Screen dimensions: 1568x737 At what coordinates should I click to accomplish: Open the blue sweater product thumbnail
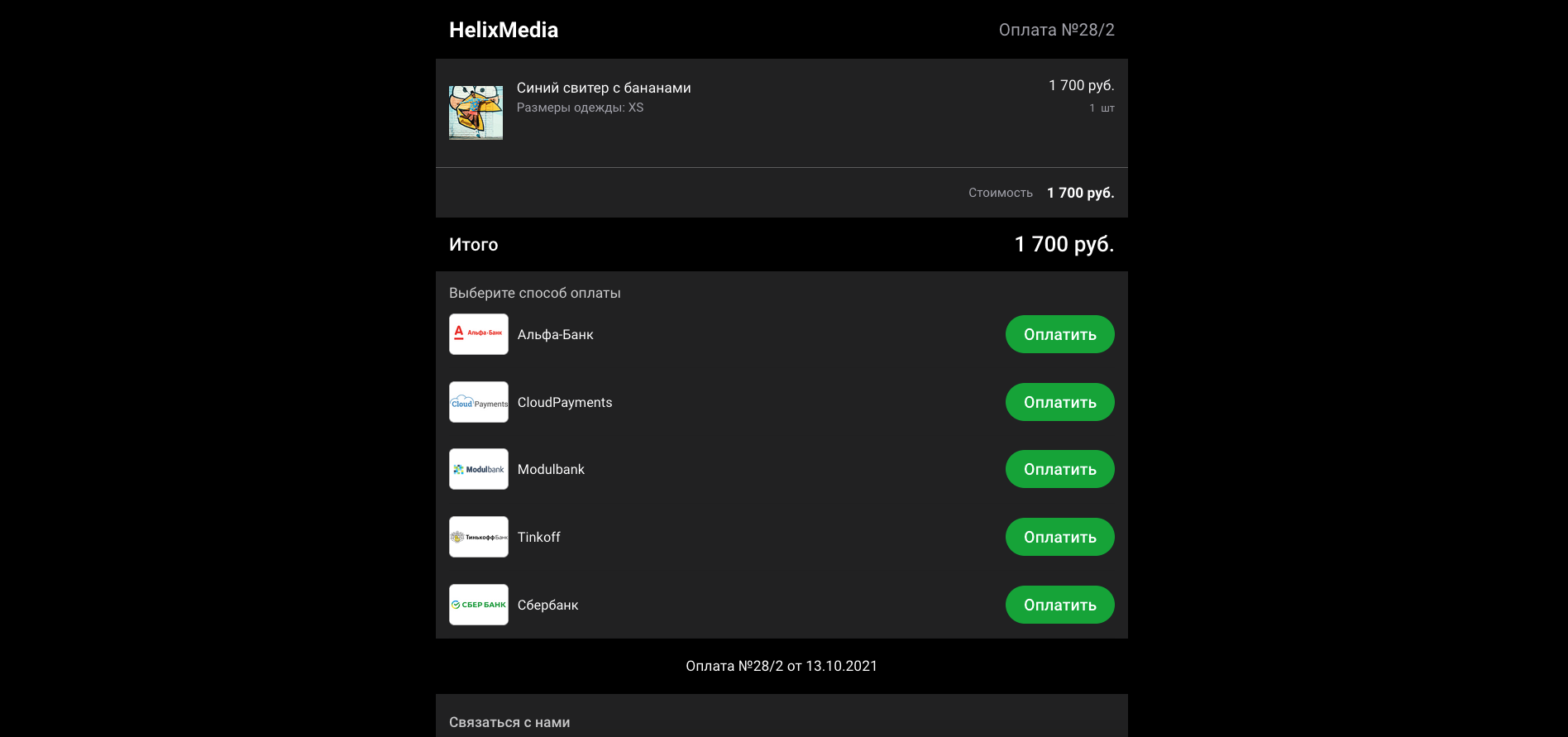pyautogui.click(x=476, y=112)
